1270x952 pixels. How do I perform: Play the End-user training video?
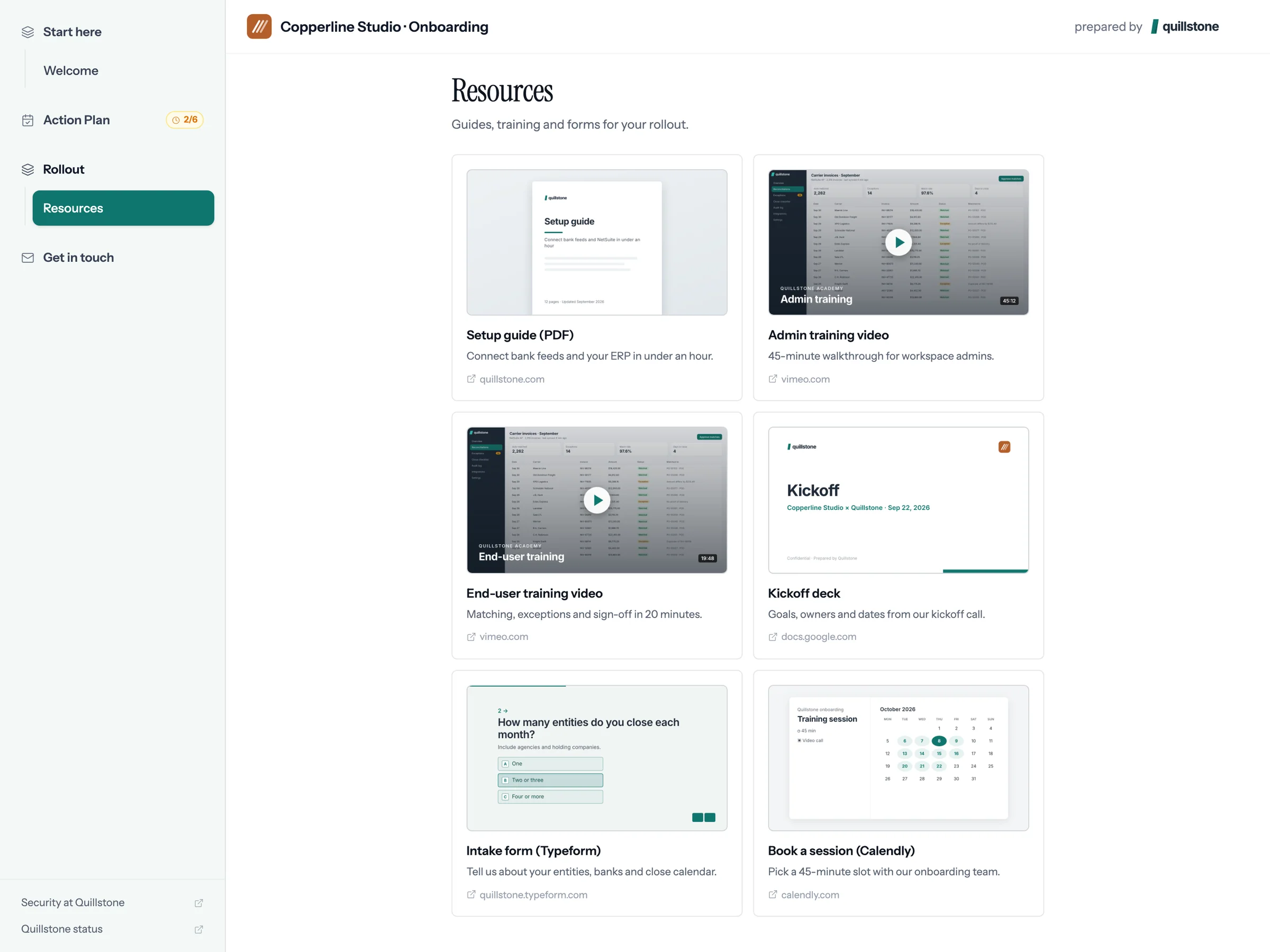(x=597, y=500)
